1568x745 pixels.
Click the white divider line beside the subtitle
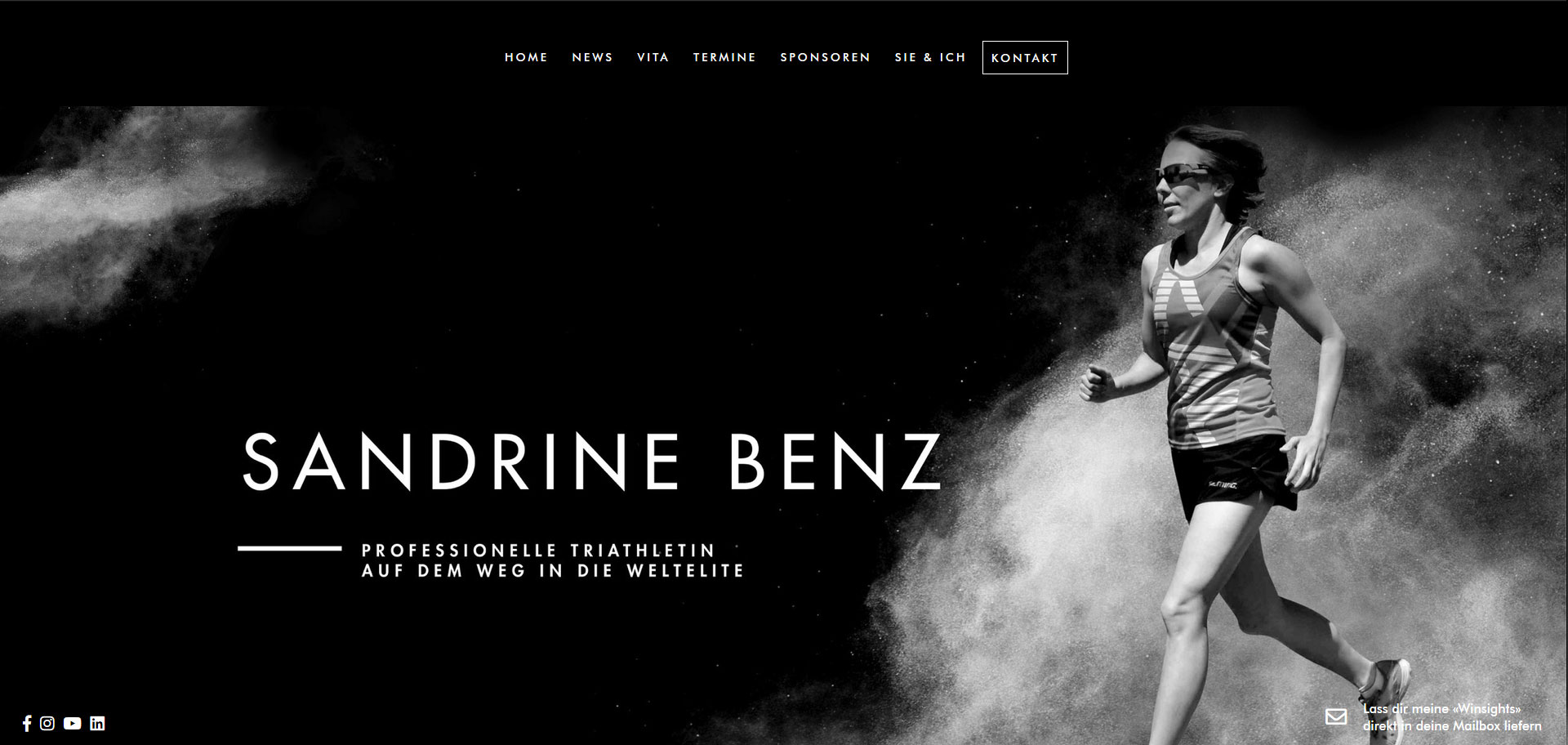pos(289,548)
